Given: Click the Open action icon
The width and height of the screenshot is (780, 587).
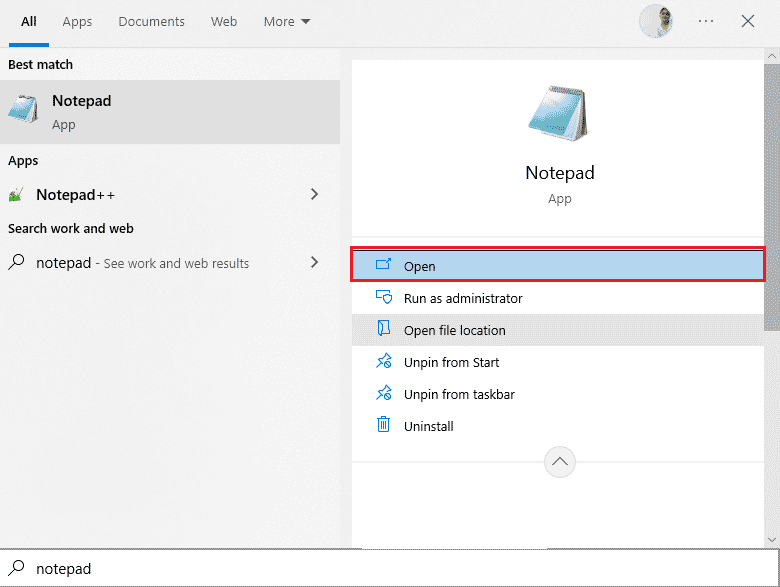Looking at the screenshot, I should click(383, 264).
